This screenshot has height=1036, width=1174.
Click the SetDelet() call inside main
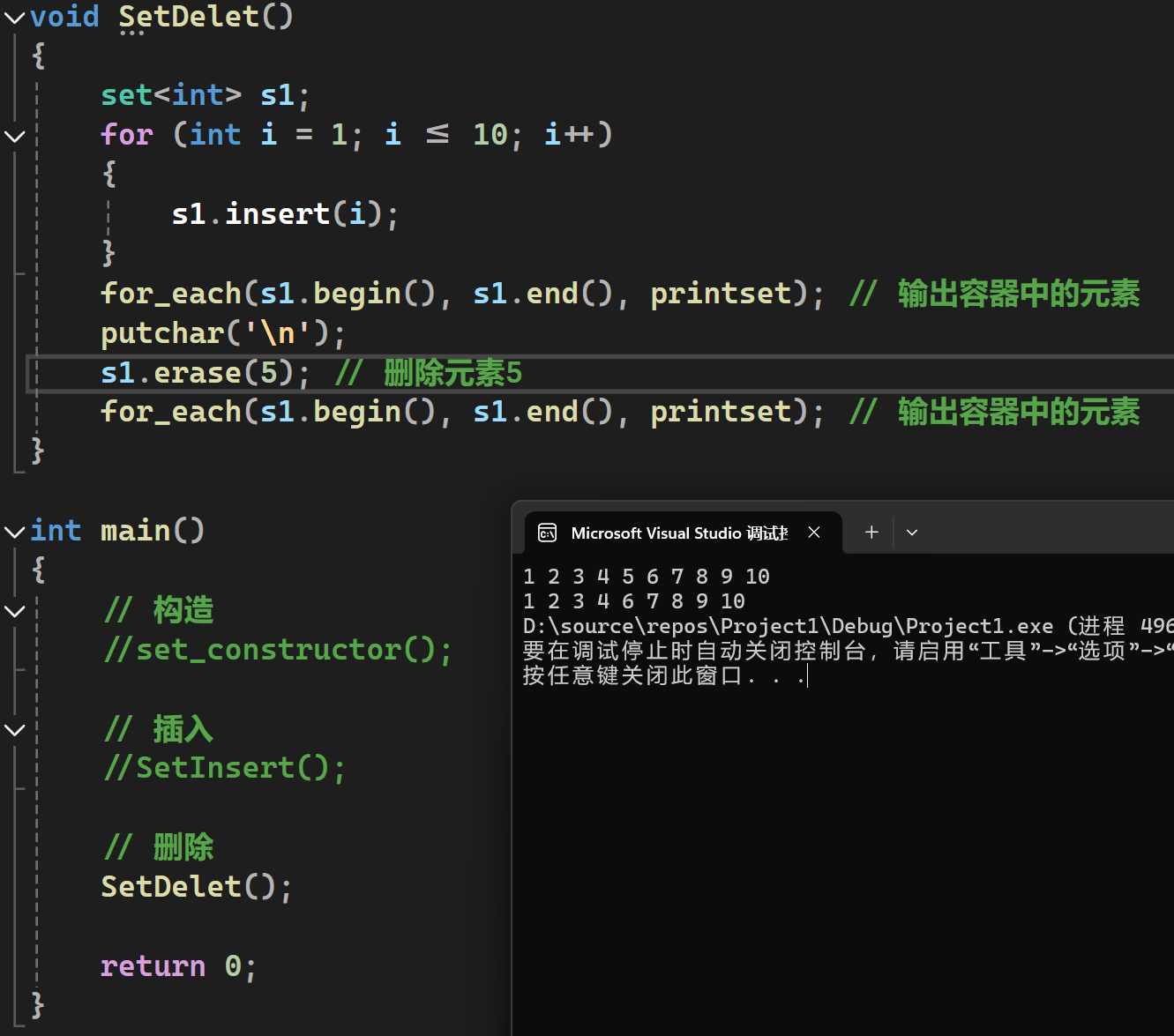(x=196, y=886)
